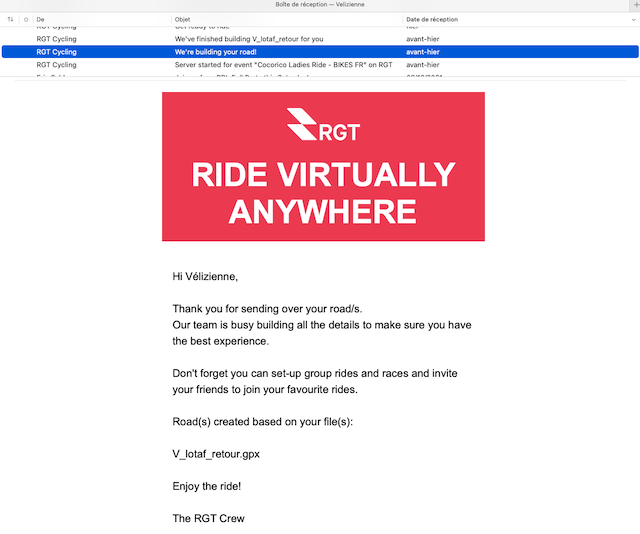Click the 'Hi Vélizienne,' greeting text

point(205,276)
